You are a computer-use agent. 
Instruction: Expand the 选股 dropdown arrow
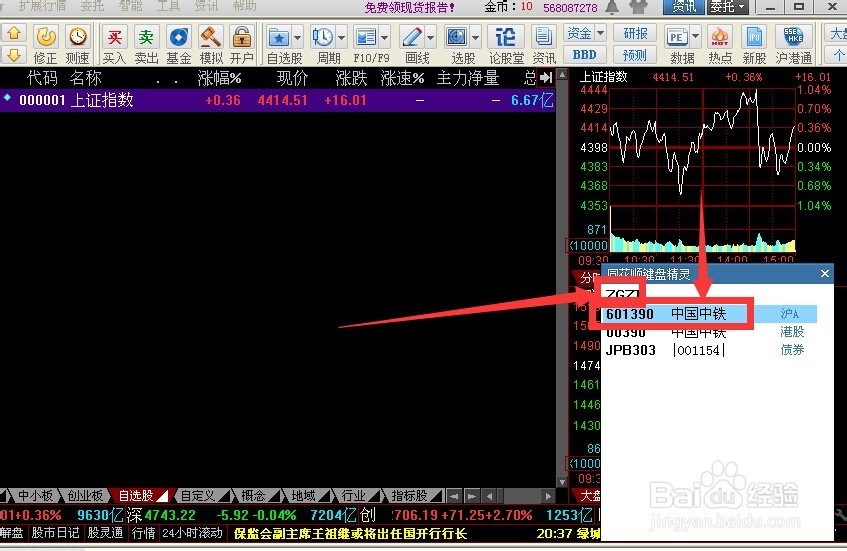click(x=475, y=38)
